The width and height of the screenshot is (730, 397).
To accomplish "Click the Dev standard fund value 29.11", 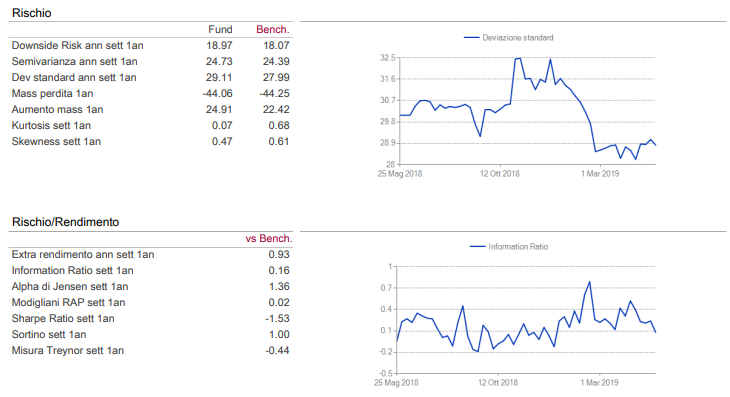I will click(219, 77).
